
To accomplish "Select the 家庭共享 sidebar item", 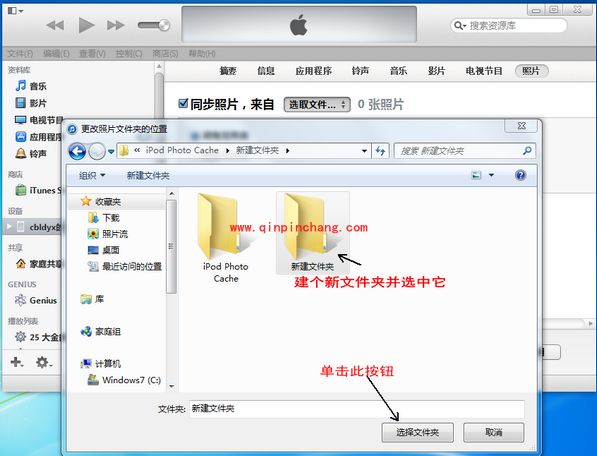I will click(x=38, y=263).
